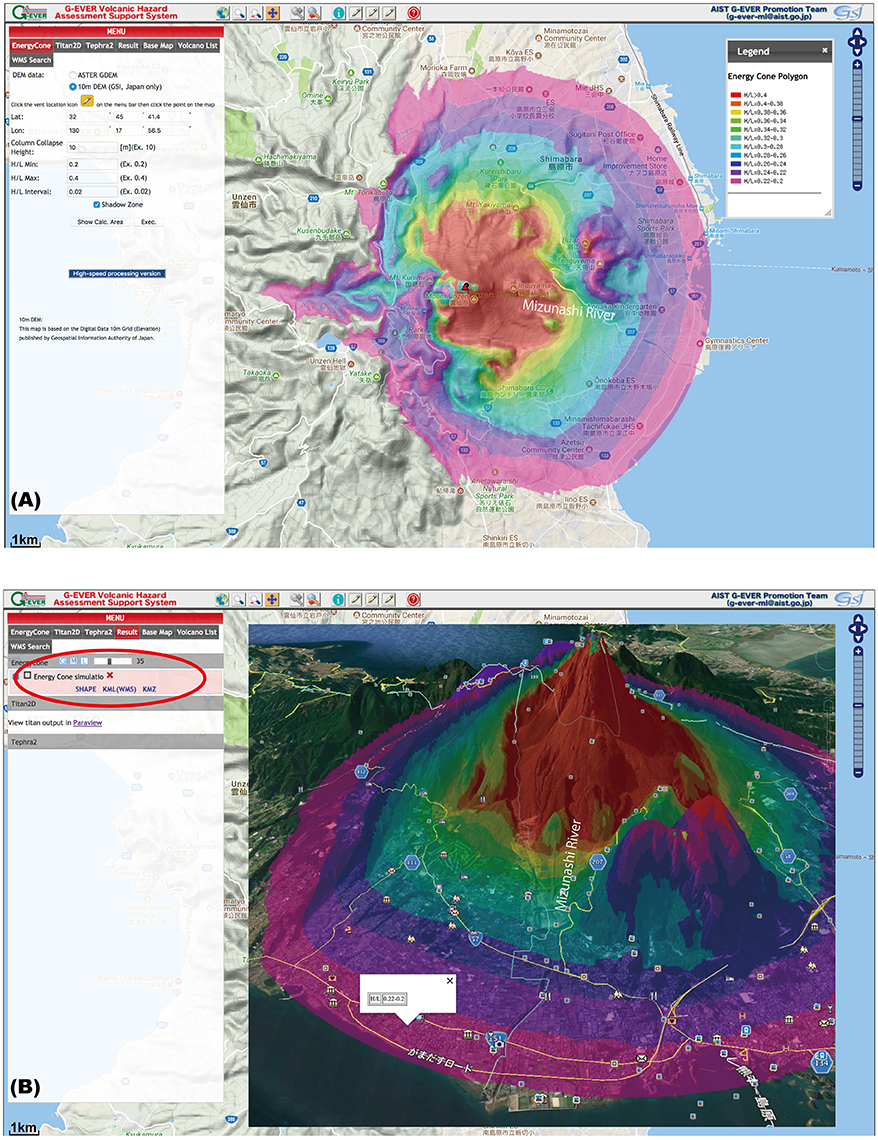Click zoom level slider track on upper map

pyautogui.click(x=858, y=125)
